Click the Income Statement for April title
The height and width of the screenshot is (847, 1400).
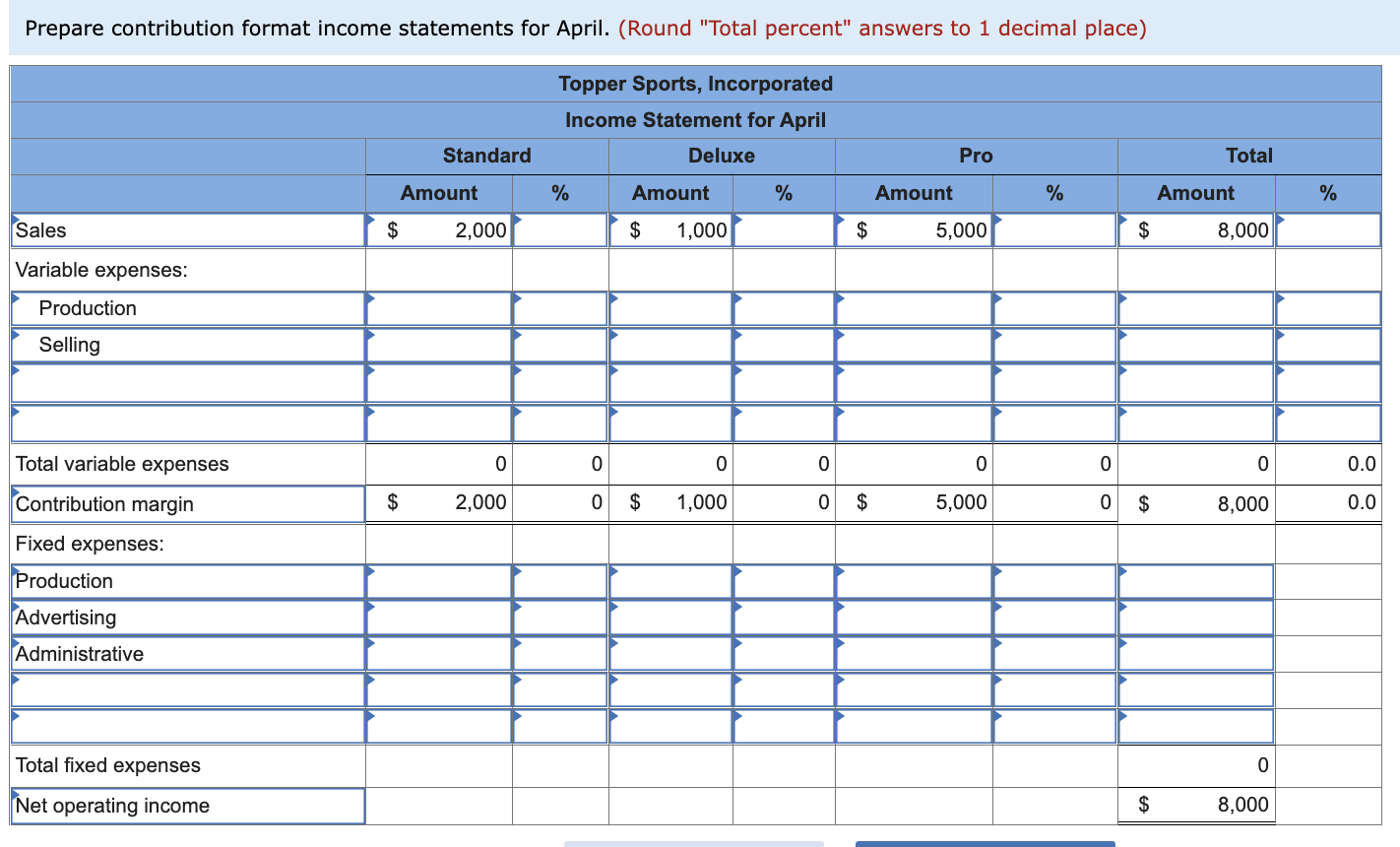(695, 120)
